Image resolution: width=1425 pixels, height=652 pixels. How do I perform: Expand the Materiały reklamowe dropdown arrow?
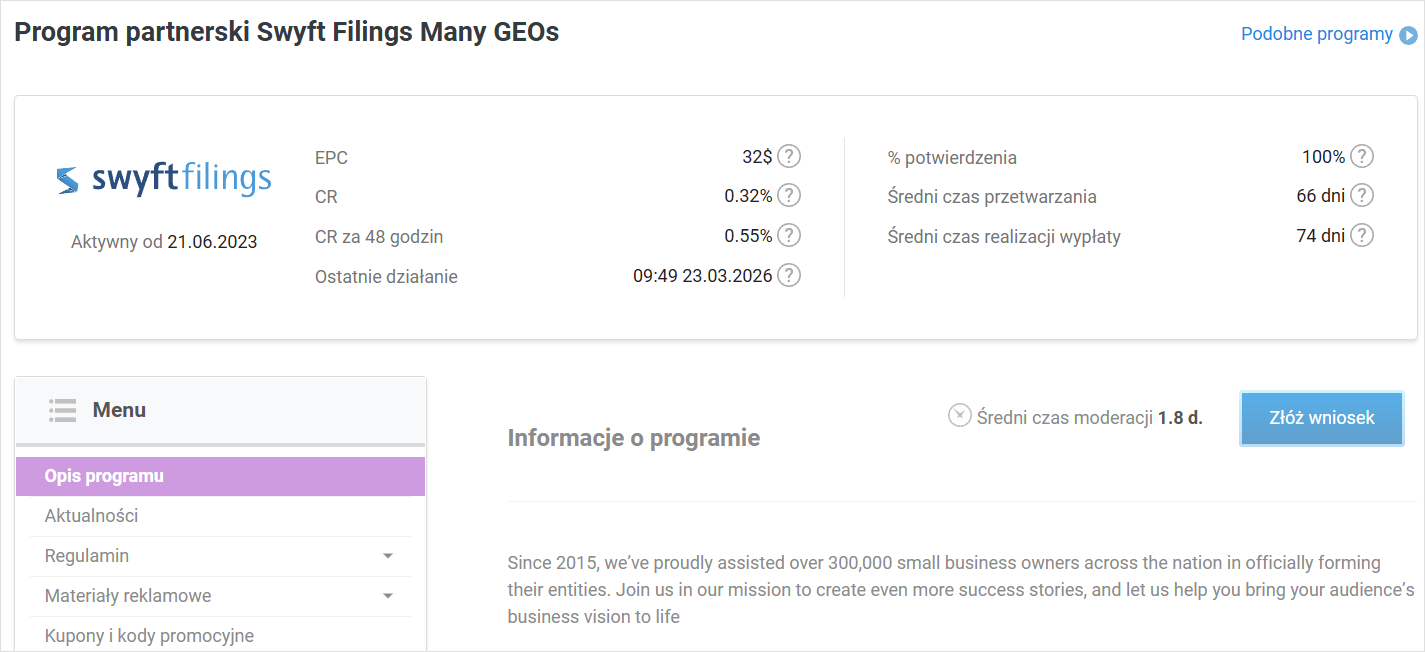coord(388,596)
